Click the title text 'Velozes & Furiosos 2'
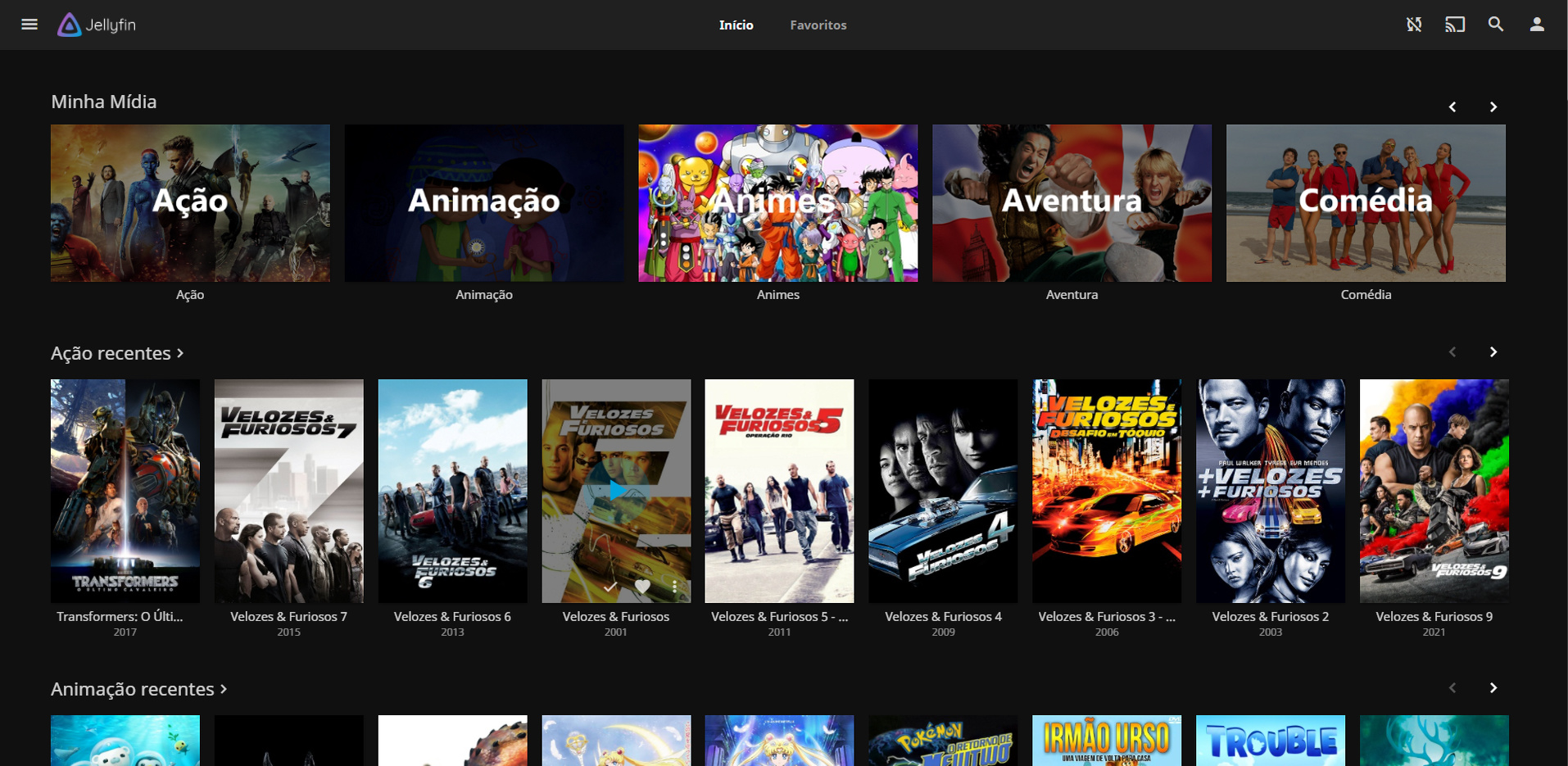1568x766 pixels. click(x=1271, y=616)
